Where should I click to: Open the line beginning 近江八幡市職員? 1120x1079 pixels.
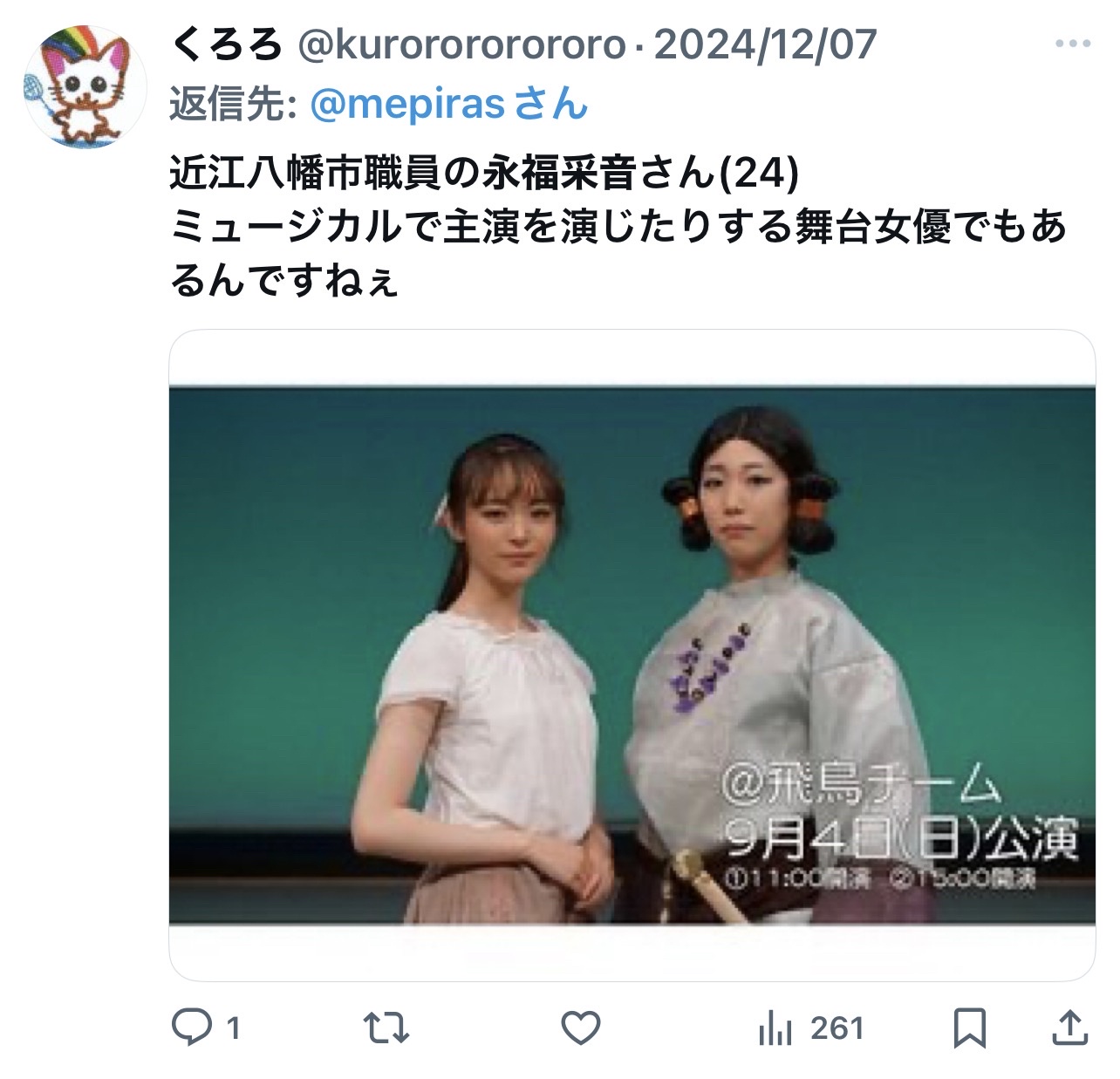tap(484, 174)
